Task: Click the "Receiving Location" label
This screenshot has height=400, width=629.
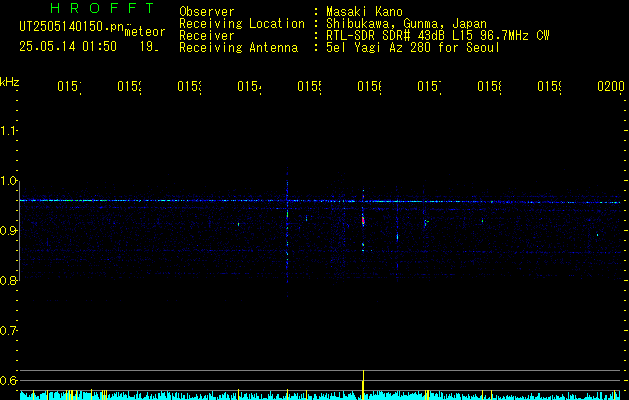Action: [242, 24]
